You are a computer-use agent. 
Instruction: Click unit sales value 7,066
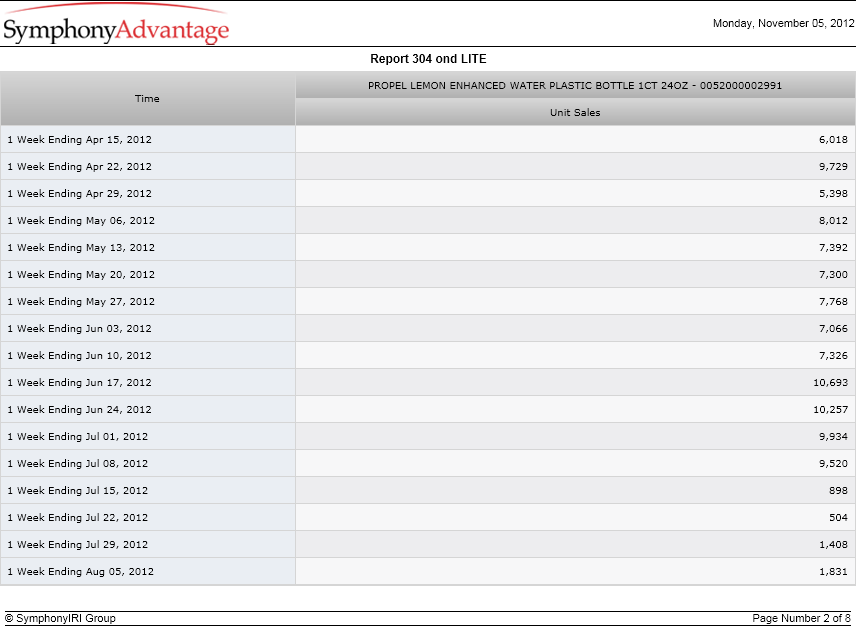tap(833, 329)
